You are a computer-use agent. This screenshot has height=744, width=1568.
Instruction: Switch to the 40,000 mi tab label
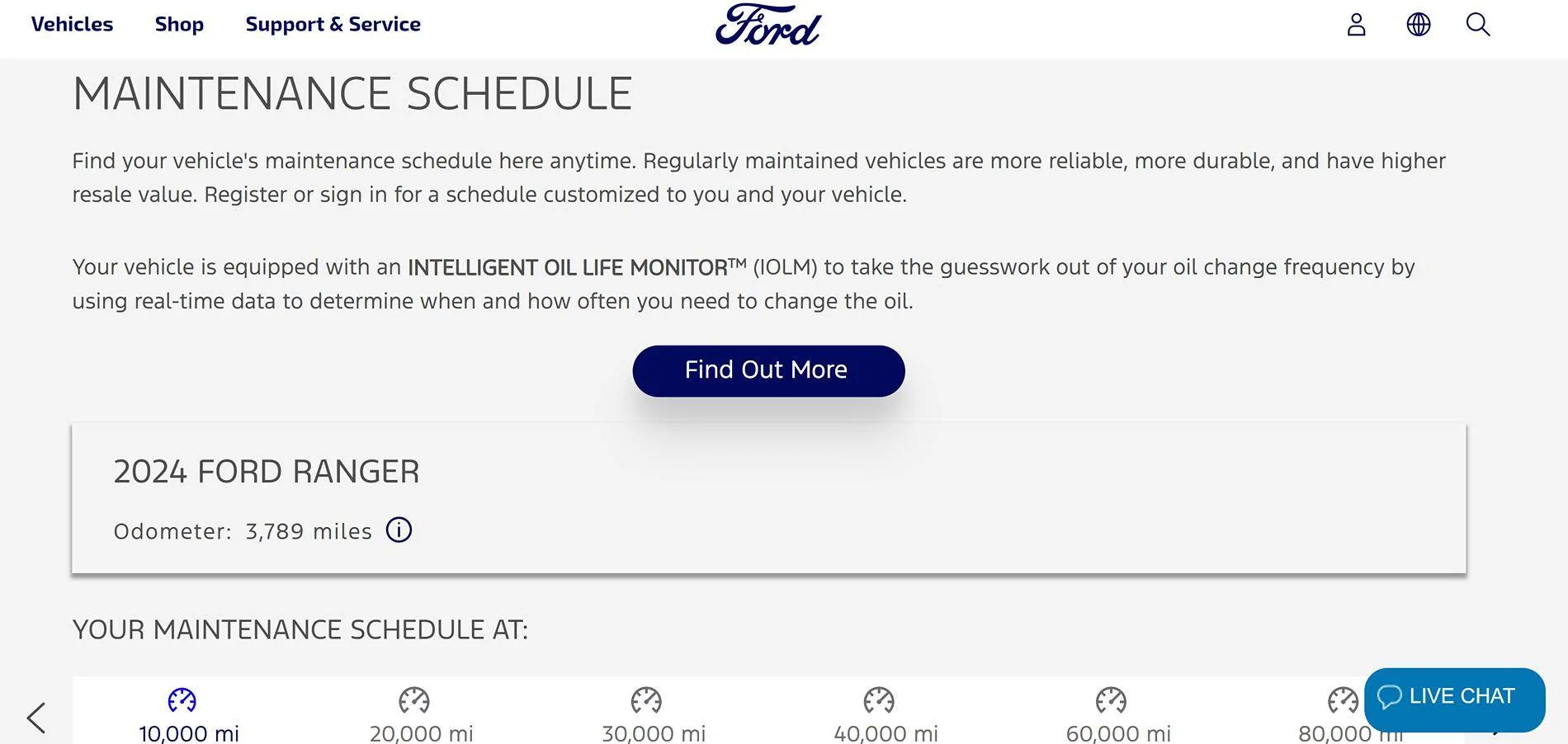click(x=886, y=733)
